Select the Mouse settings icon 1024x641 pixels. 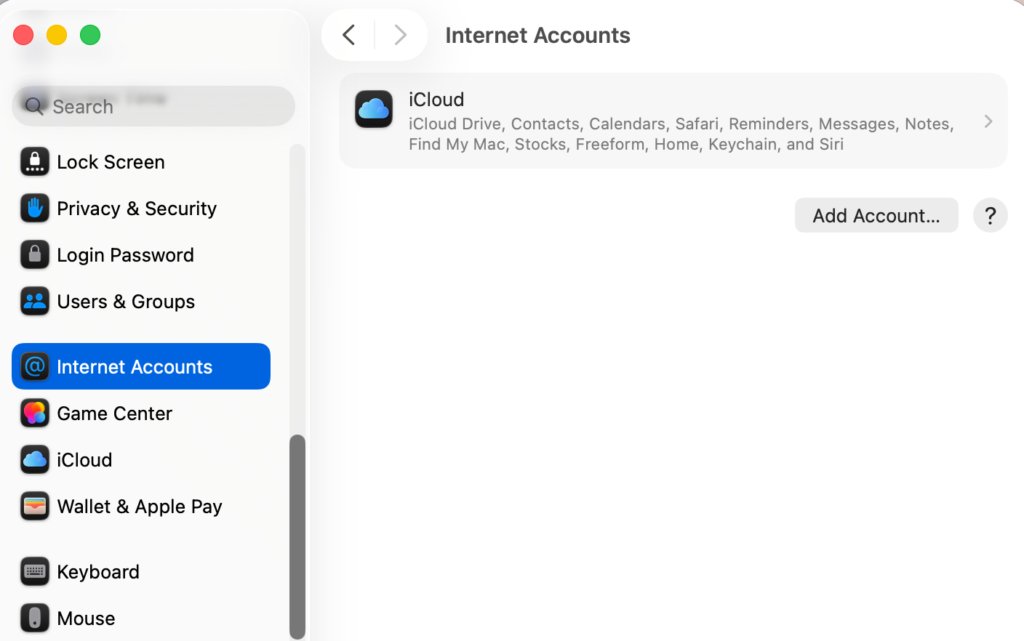coord(34,618)
